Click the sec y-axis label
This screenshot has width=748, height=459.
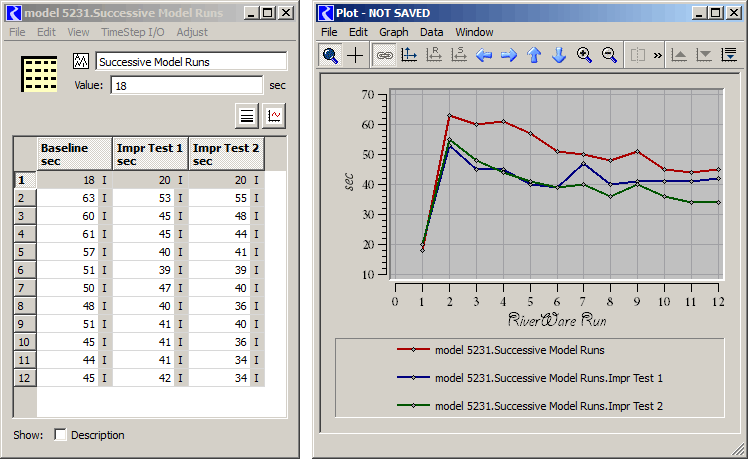coord(349,182)
